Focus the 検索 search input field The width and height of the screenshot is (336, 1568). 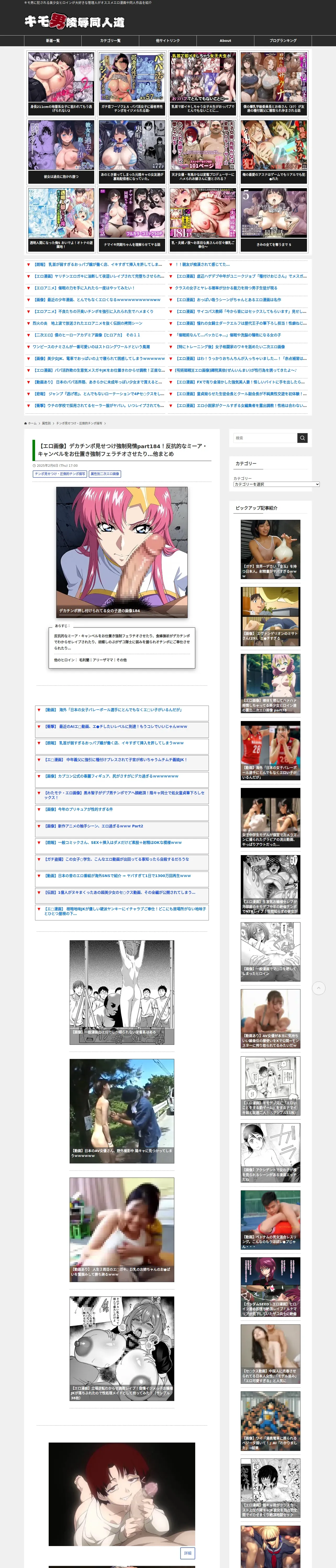point(265,438)
